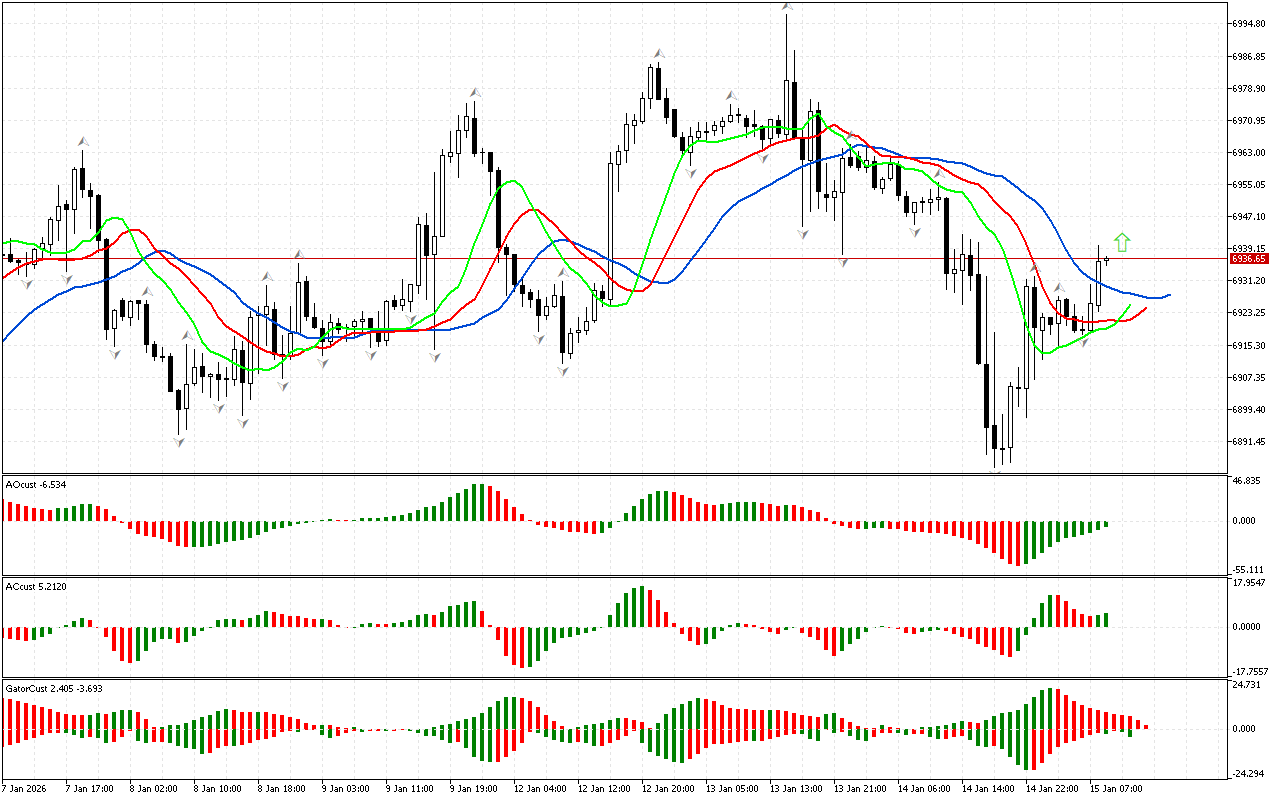The image size is (1280, 800).
Task: Click the 6891.45 price scale label
Action: [1249, 442]
